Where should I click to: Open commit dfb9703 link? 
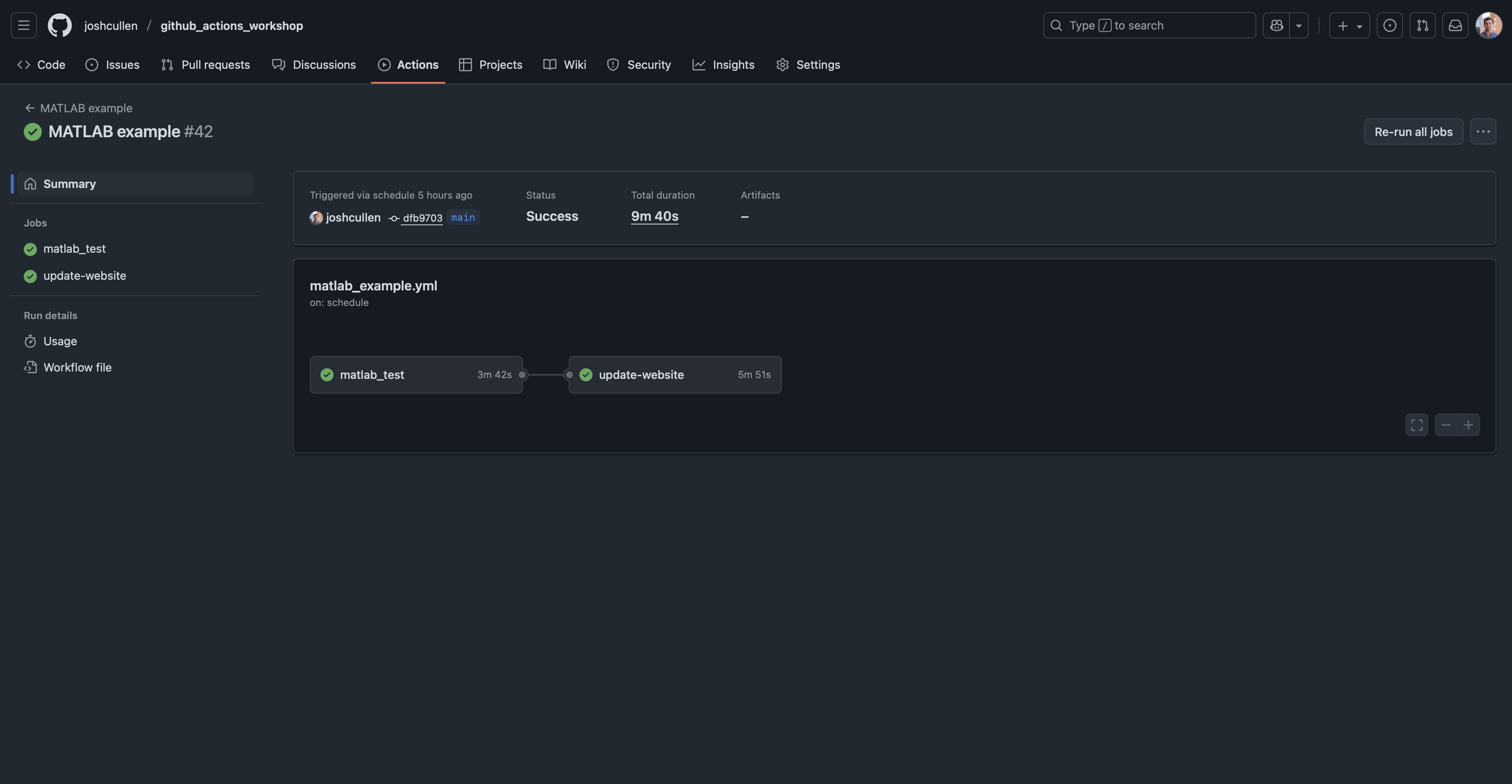tap(422, 218)
